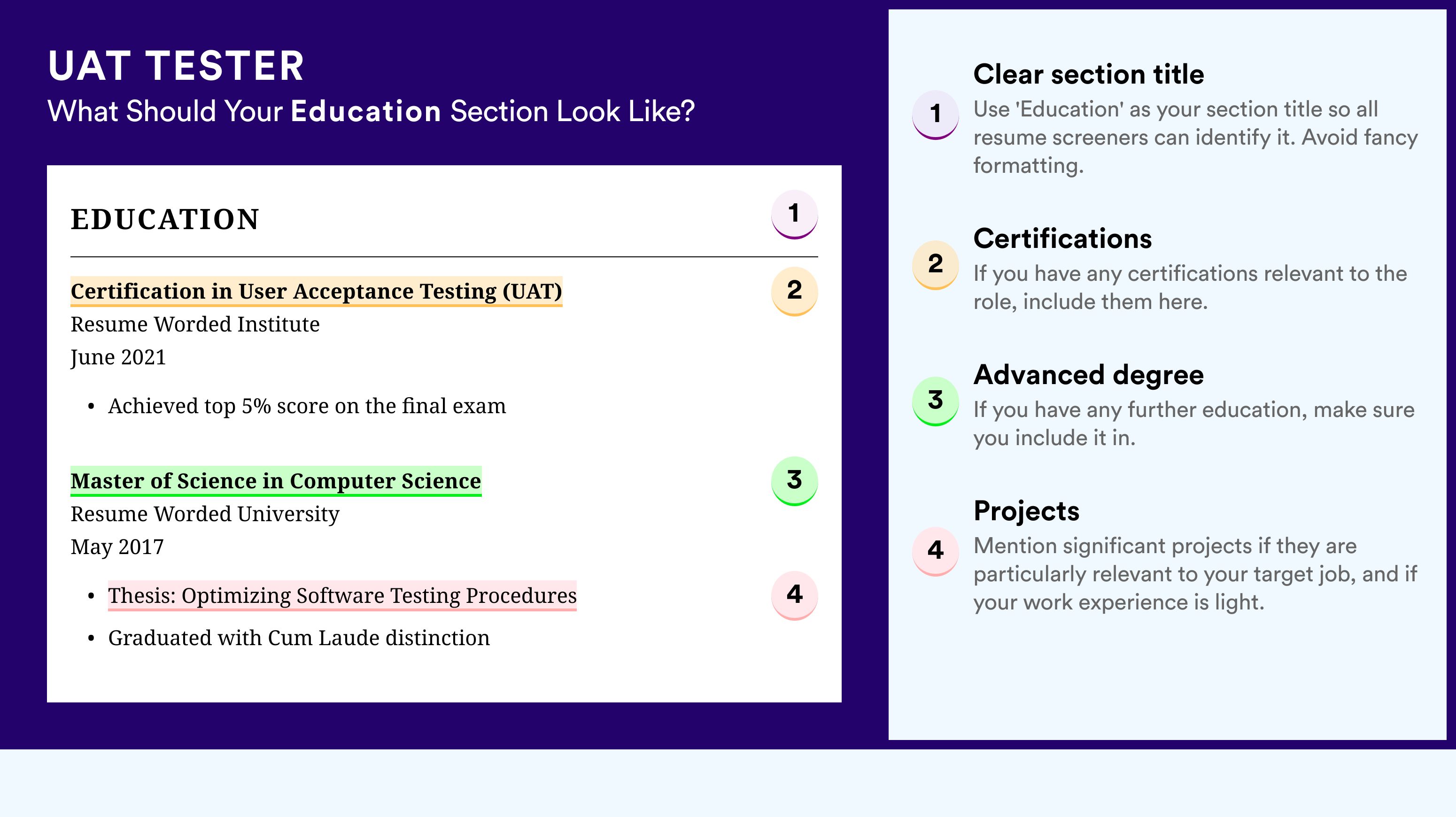Click the Achieved top 5% score bullet

point(307,406)
